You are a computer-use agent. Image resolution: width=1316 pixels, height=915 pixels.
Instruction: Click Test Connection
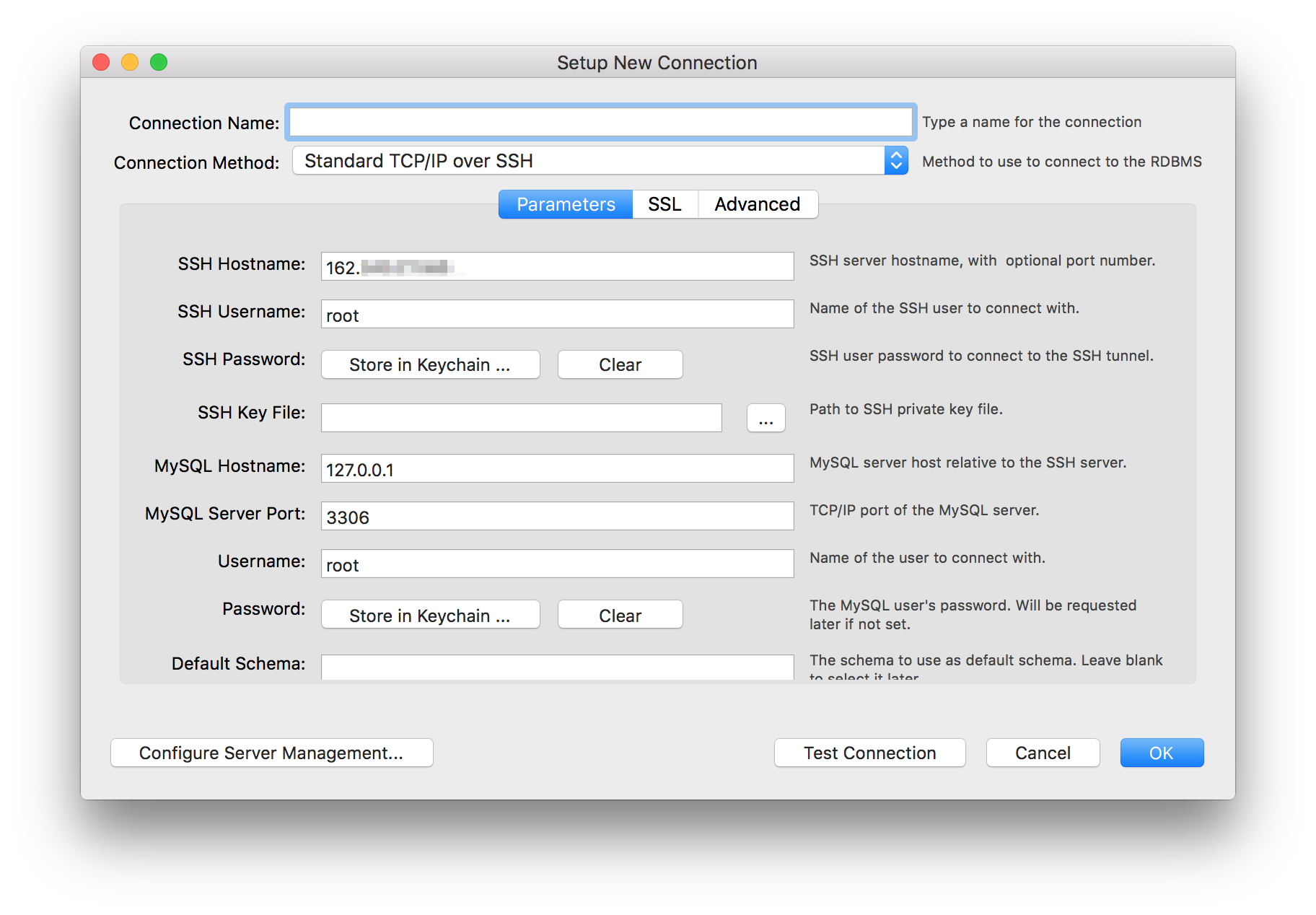click(869, 753)
